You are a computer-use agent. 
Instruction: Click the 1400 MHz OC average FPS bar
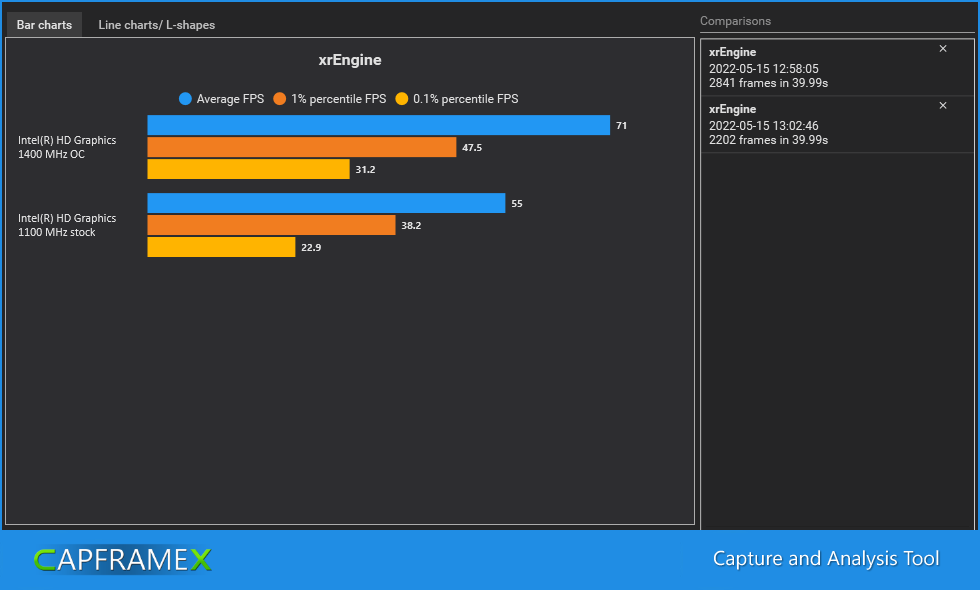[x=379, y=125]
